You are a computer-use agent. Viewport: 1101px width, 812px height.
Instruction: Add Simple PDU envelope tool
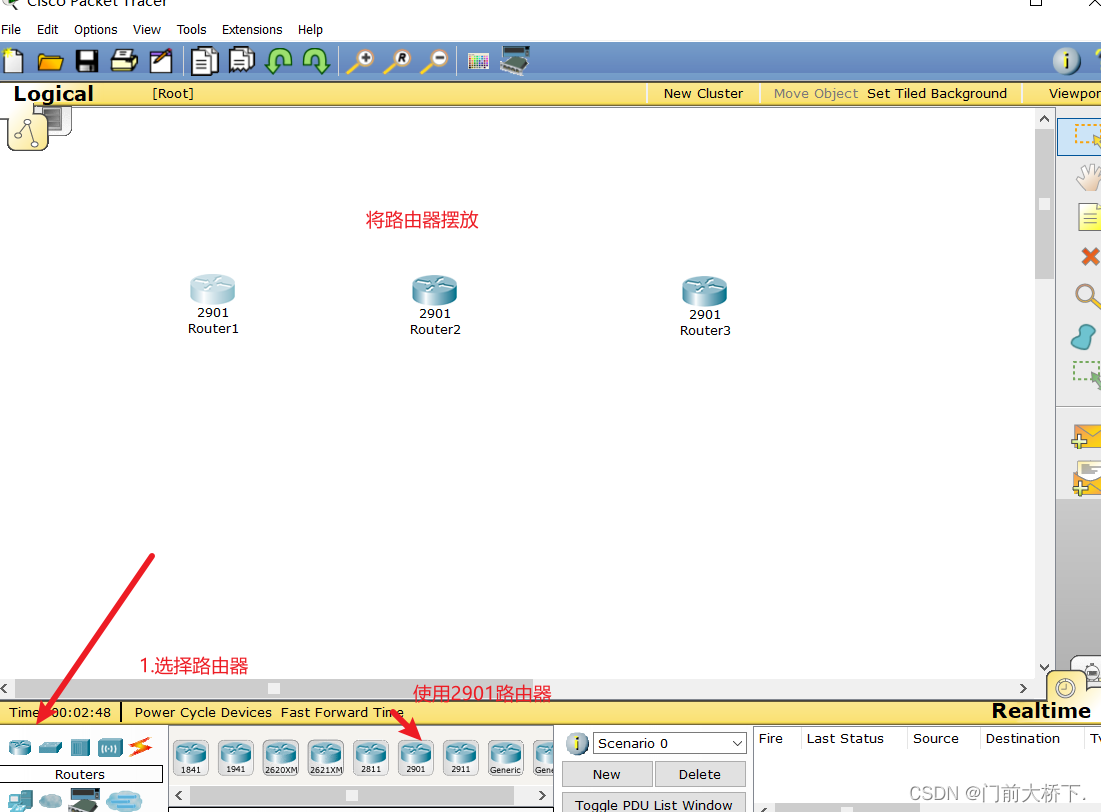1086,437
